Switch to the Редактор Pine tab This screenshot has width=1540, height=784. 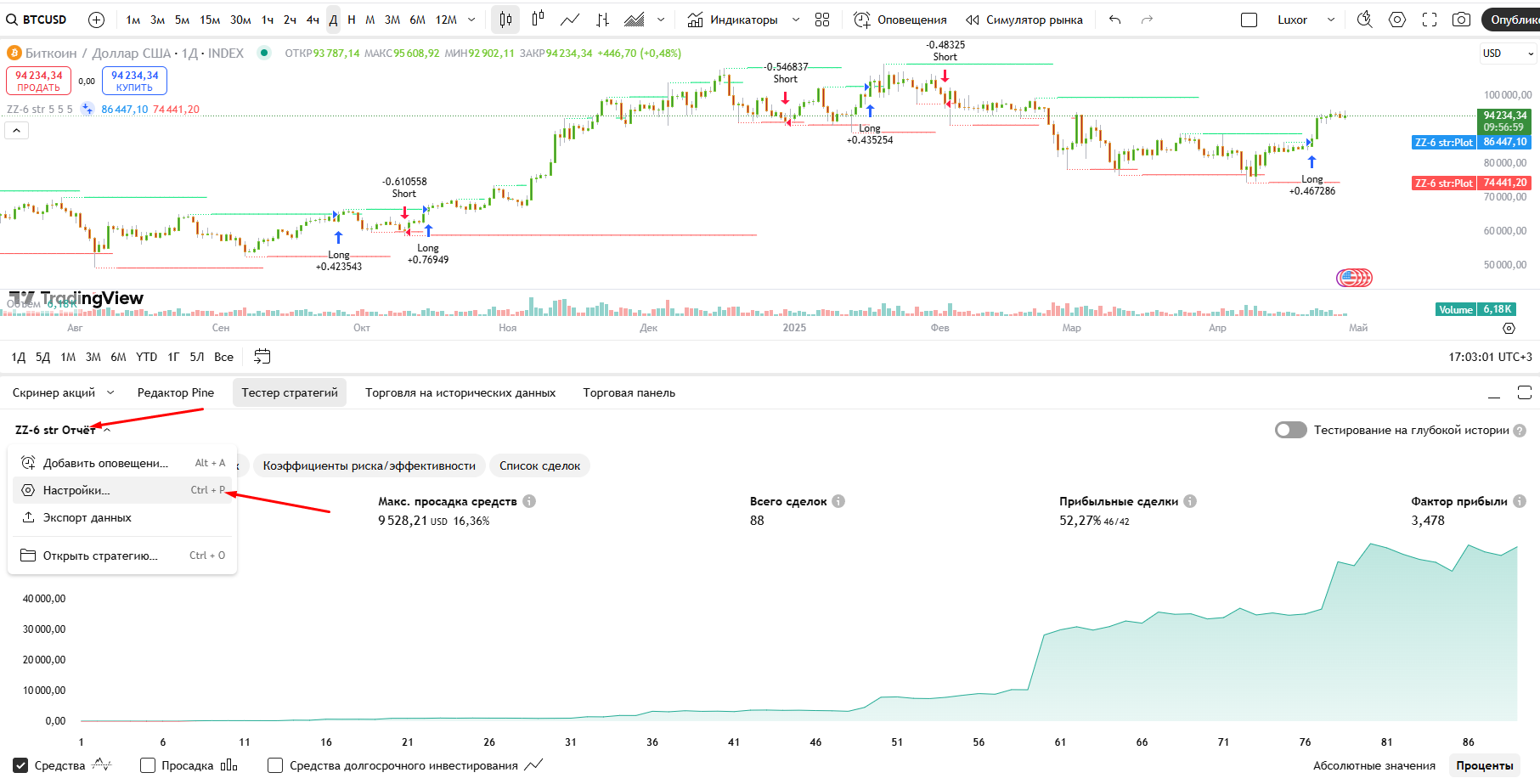pyautogui.click(x=176, y=392)
